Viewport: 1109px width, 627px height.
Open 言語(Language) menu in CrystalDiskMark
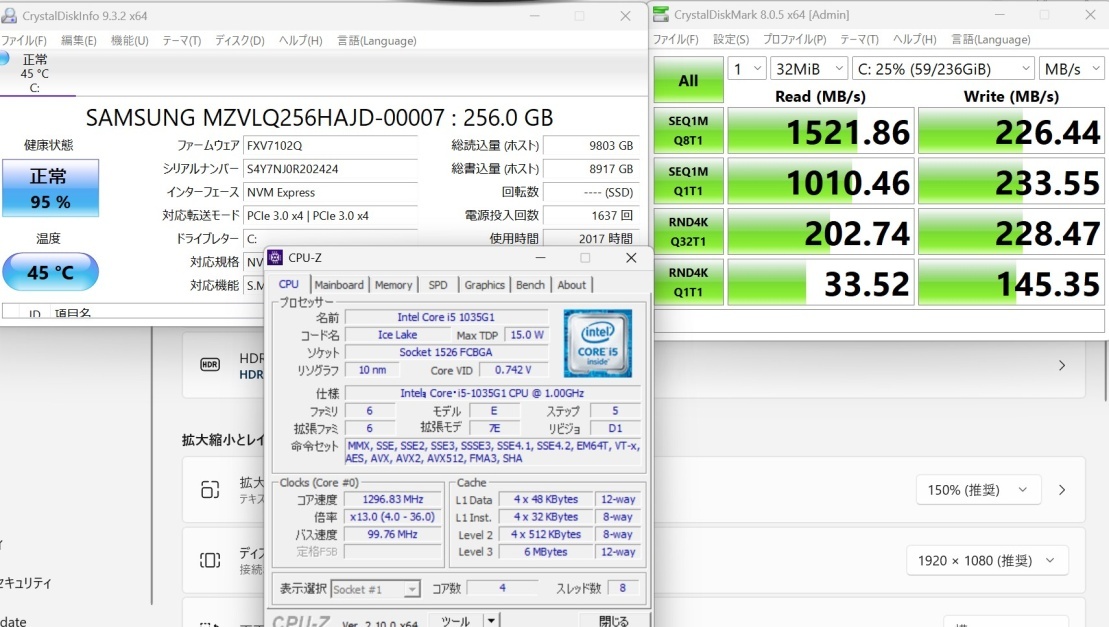coord(991,39)
